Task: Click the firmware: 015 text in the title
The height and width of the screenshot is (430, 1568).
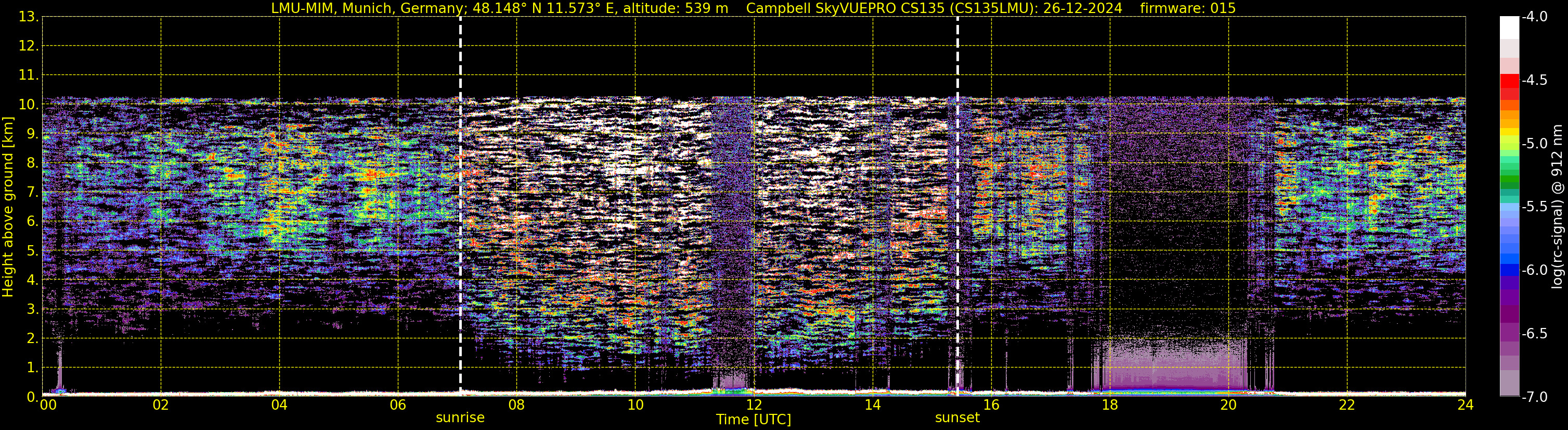Action: tap(1187, 8)
